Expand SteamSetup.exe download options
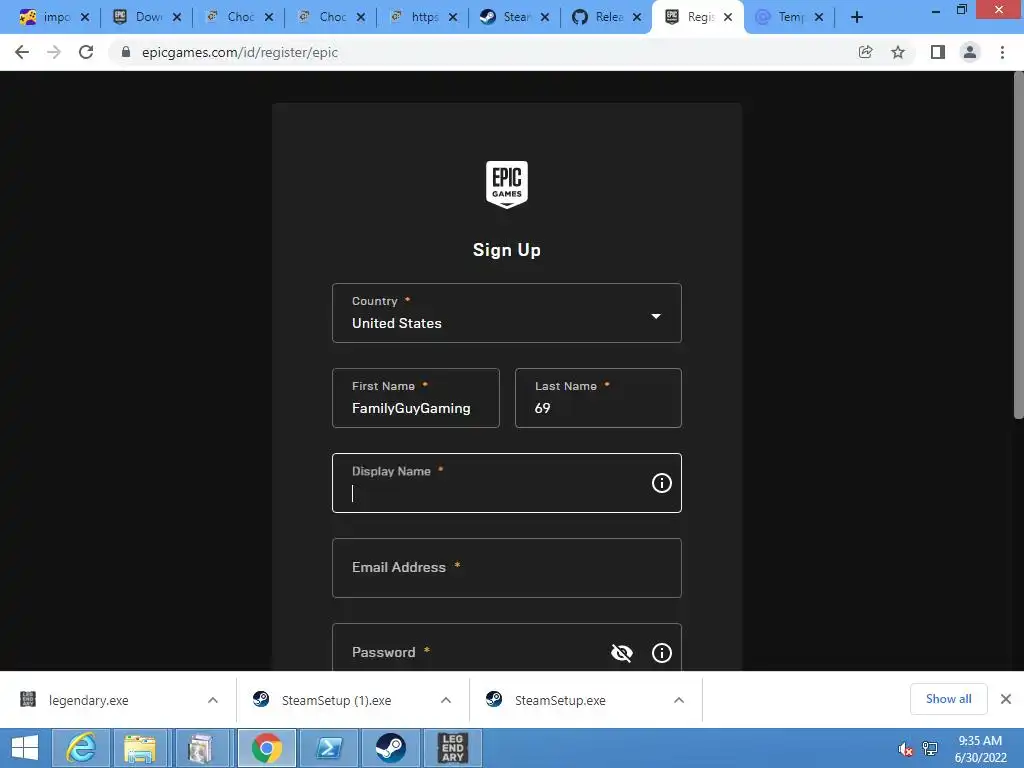This screenshot has width=1024, height=768. coord(679,700)
